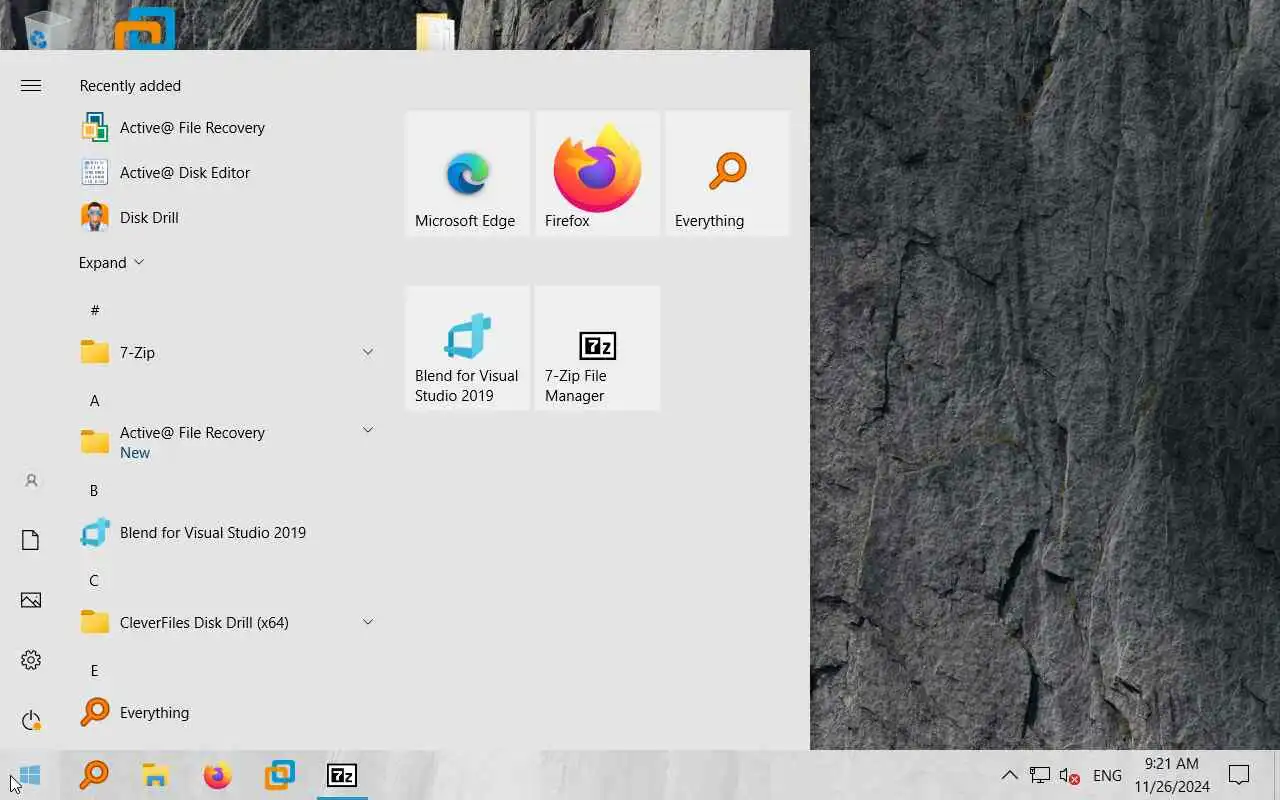The width and height of the screenshot is (1280, 800).
Task: Click the Microsoft Edge tile
Action: [468, 174]
